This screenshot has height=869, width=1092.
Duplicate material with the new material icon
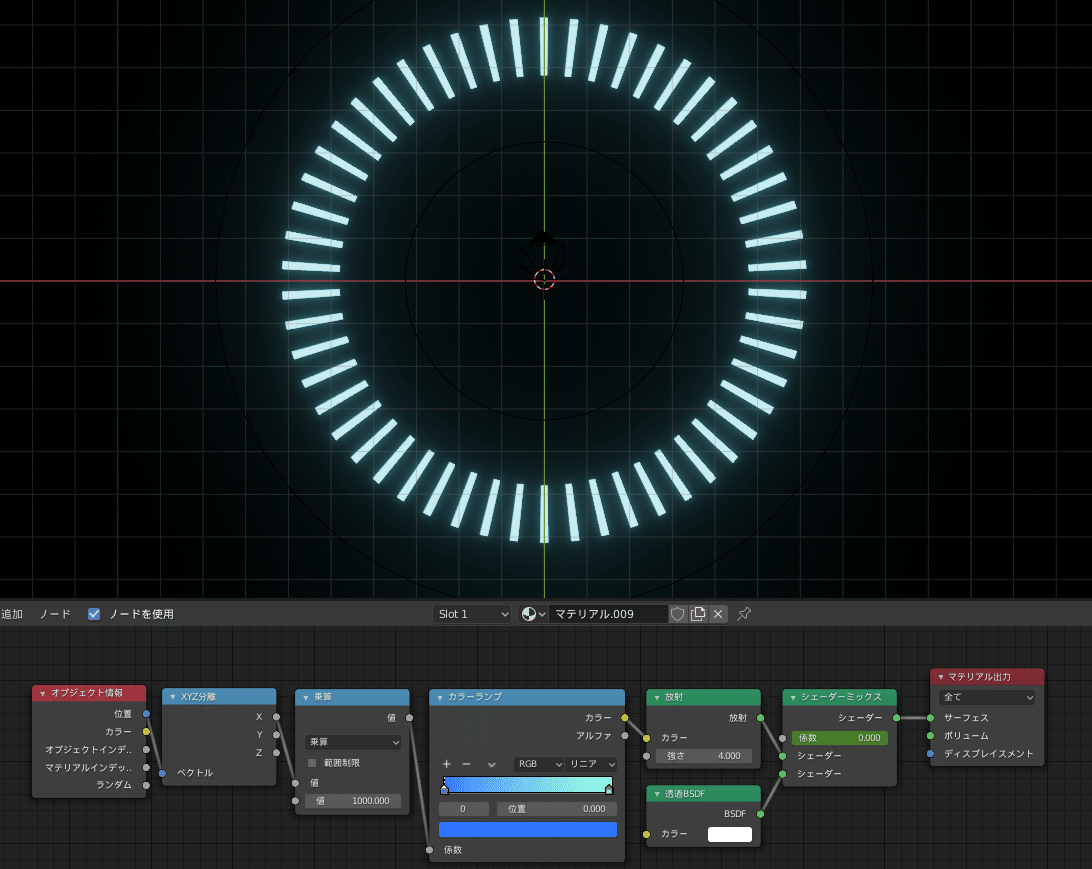coord(698,613)
